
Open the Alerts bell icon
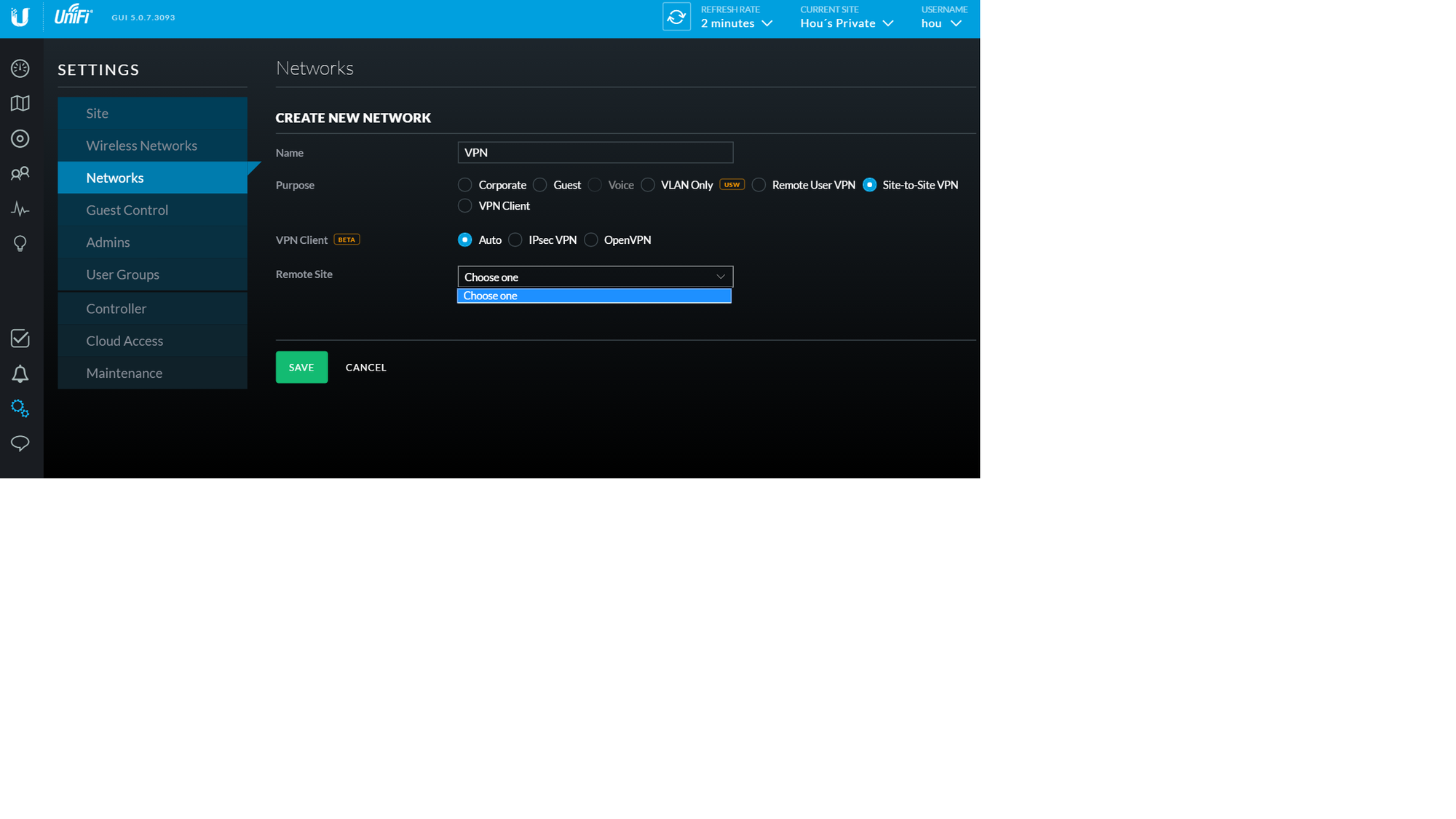[x=20, y=374]
